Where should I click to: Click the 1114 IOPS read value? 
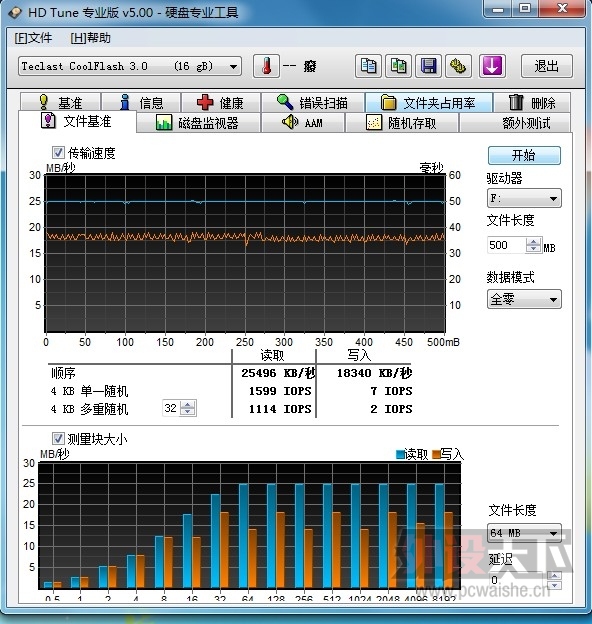[280, 409]
